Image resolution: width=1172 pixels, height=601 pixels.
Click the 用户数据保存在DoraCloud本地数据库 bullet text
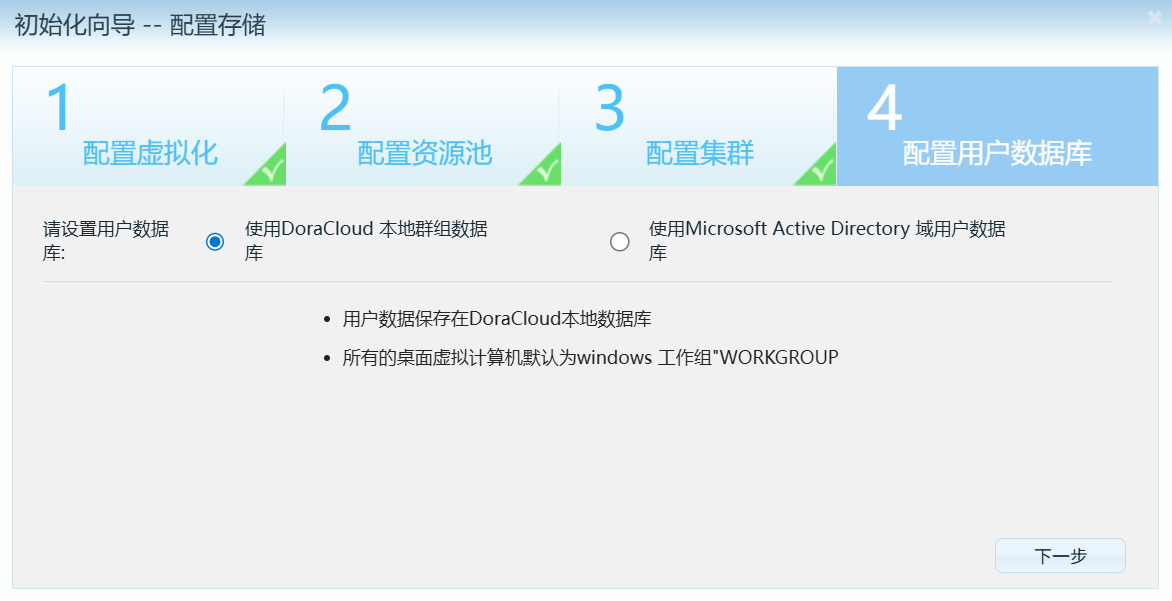click(x=497, y=319)
